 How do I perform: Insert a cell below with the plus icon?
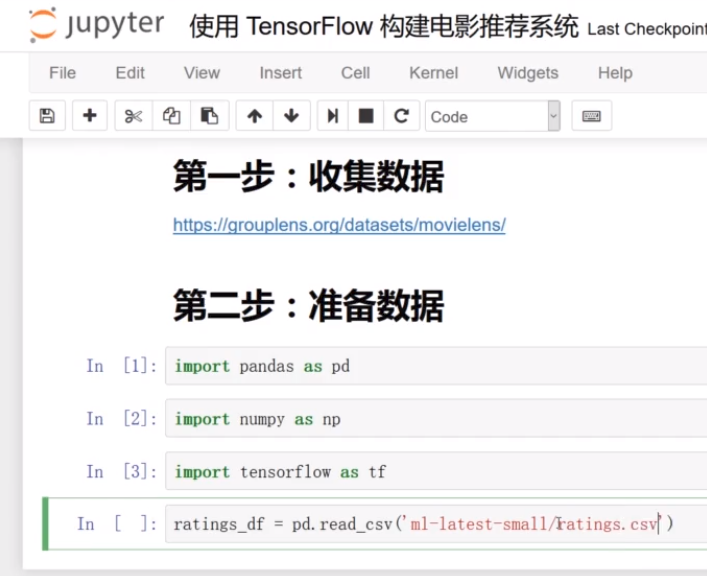[90, 116]
